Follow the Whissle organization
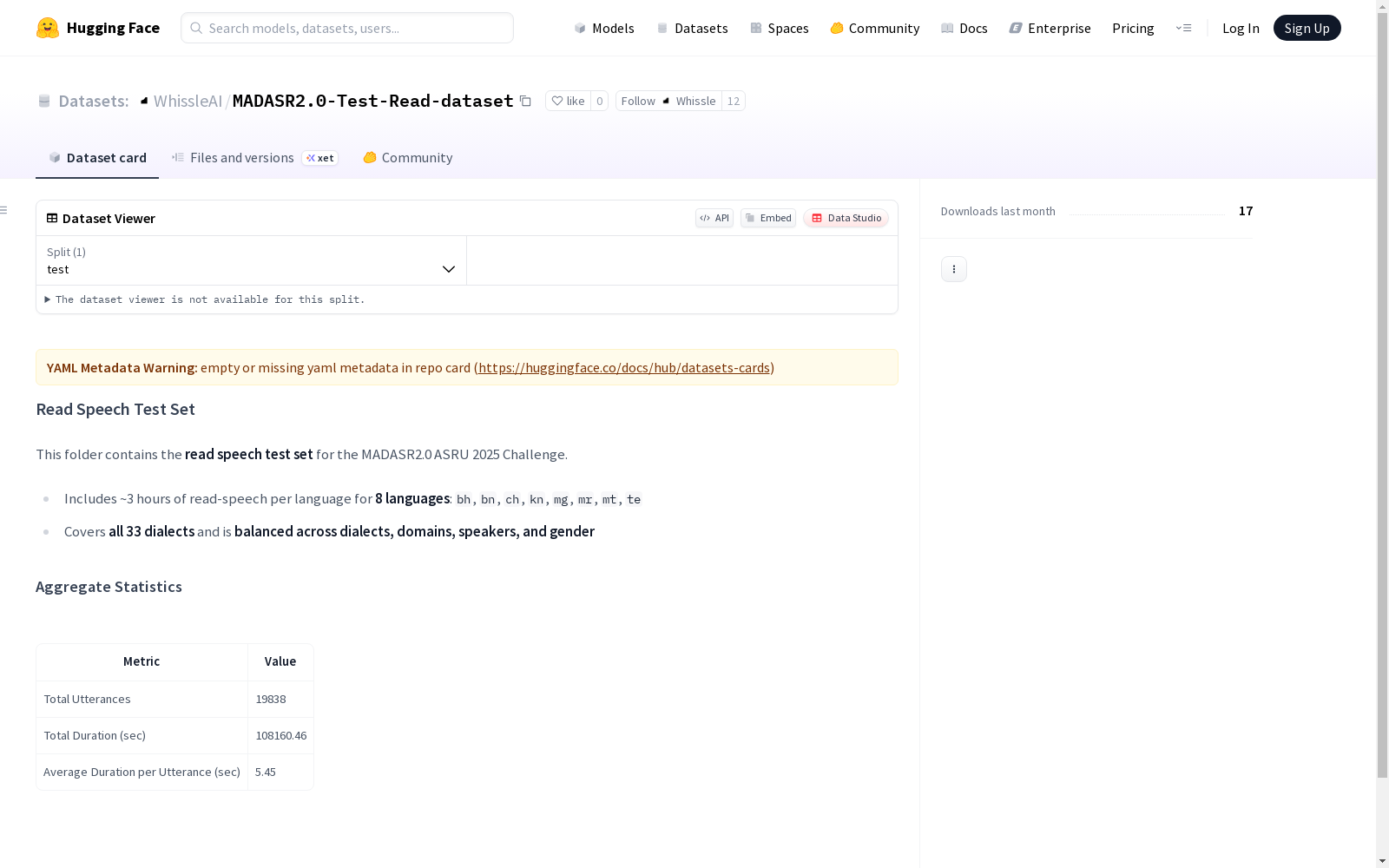1389x868 pixels. click(x=668, y=101)
